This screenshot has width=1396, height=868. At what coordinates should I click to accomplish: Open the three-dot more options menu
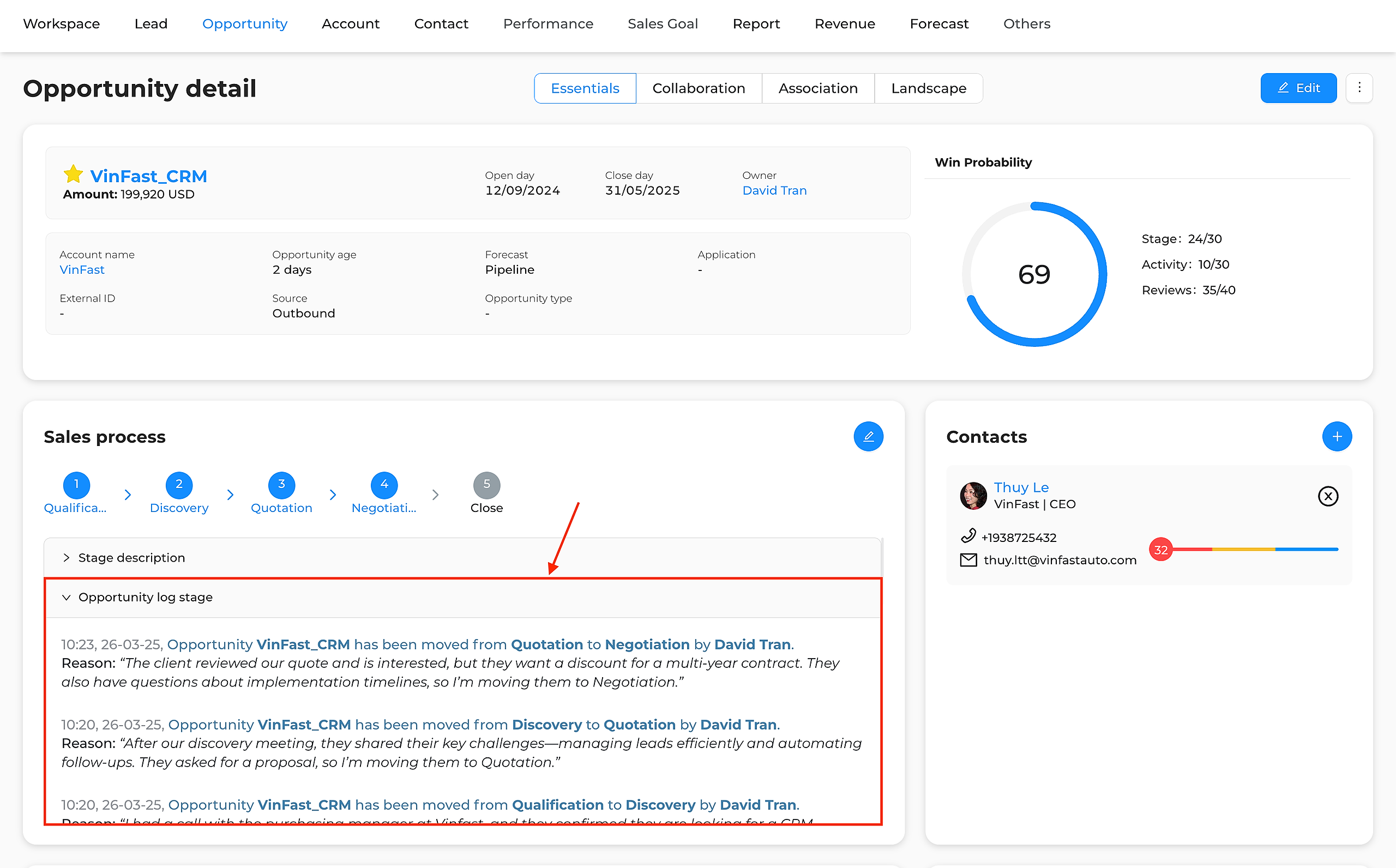[x=1359, y=88]
